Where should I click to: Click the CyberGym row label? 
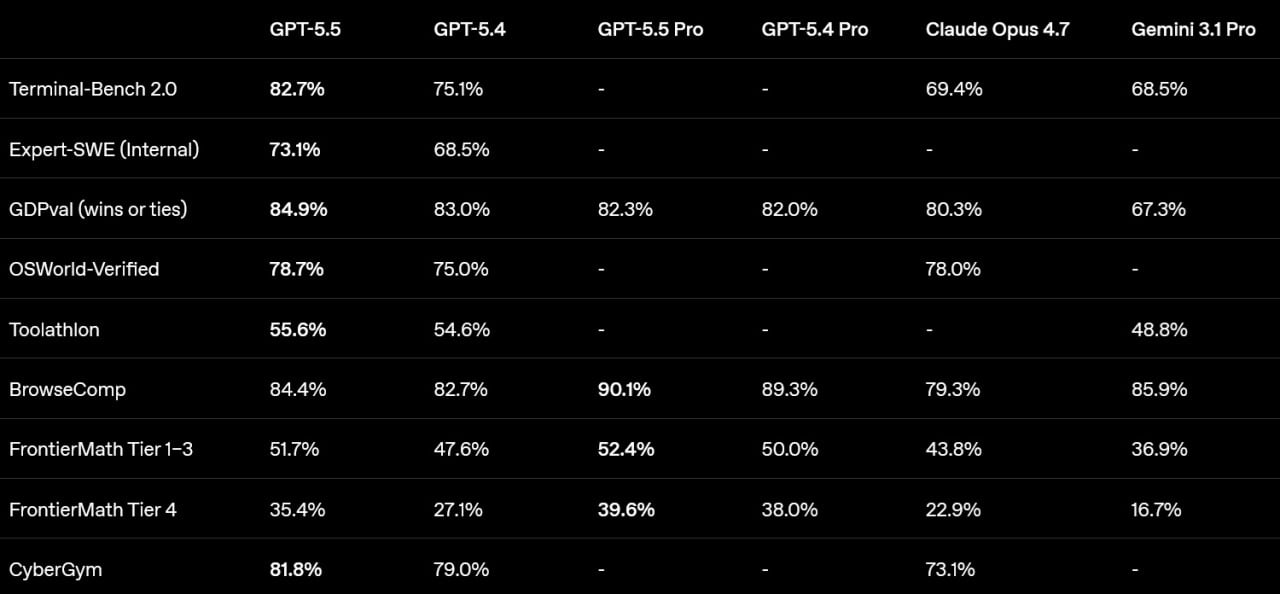tap(55, 569)
